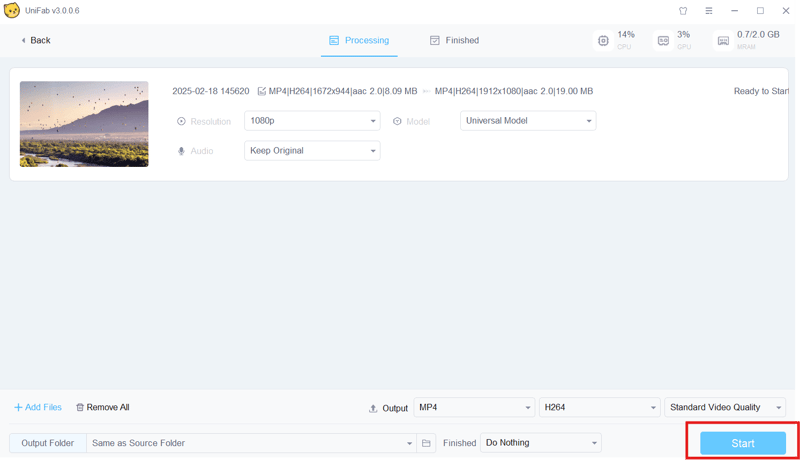Click the trash icon to Remove All

pyautogui.click(x=80, y=407)
